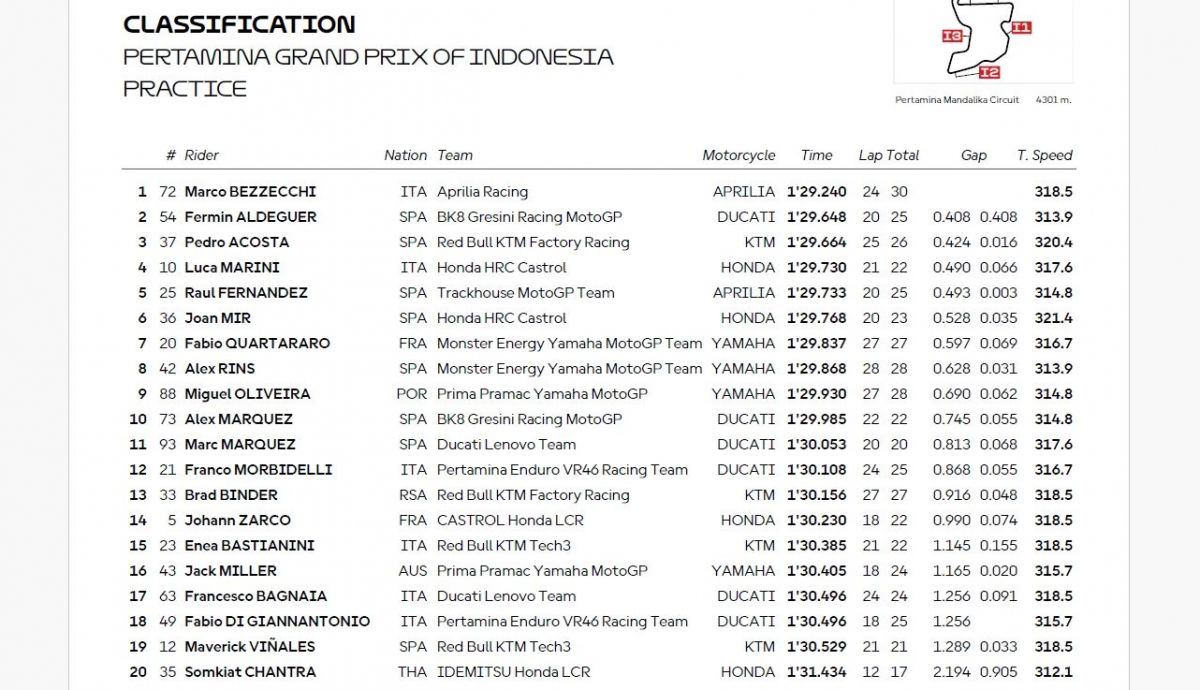Click rider name Pedro ACOSTA
Viewport: 1200px width, 690px height.
point(236,242)
